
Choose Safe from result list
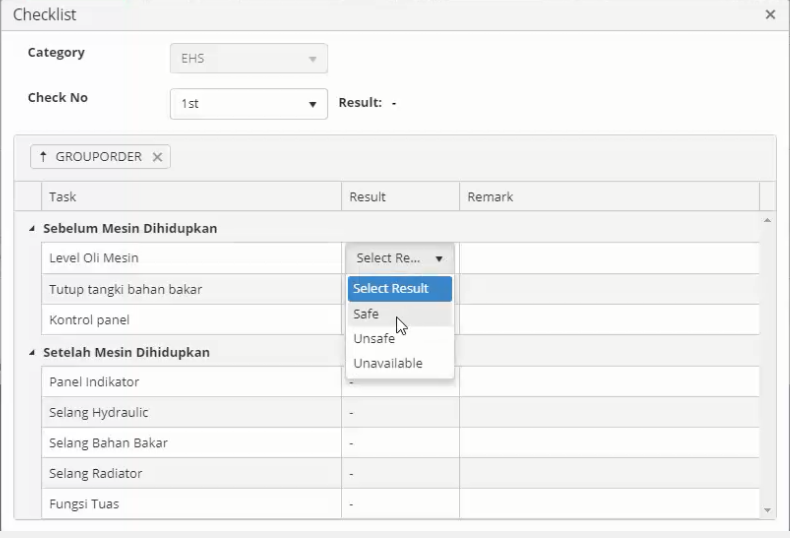pyautogui.click(x=366, y=314)
